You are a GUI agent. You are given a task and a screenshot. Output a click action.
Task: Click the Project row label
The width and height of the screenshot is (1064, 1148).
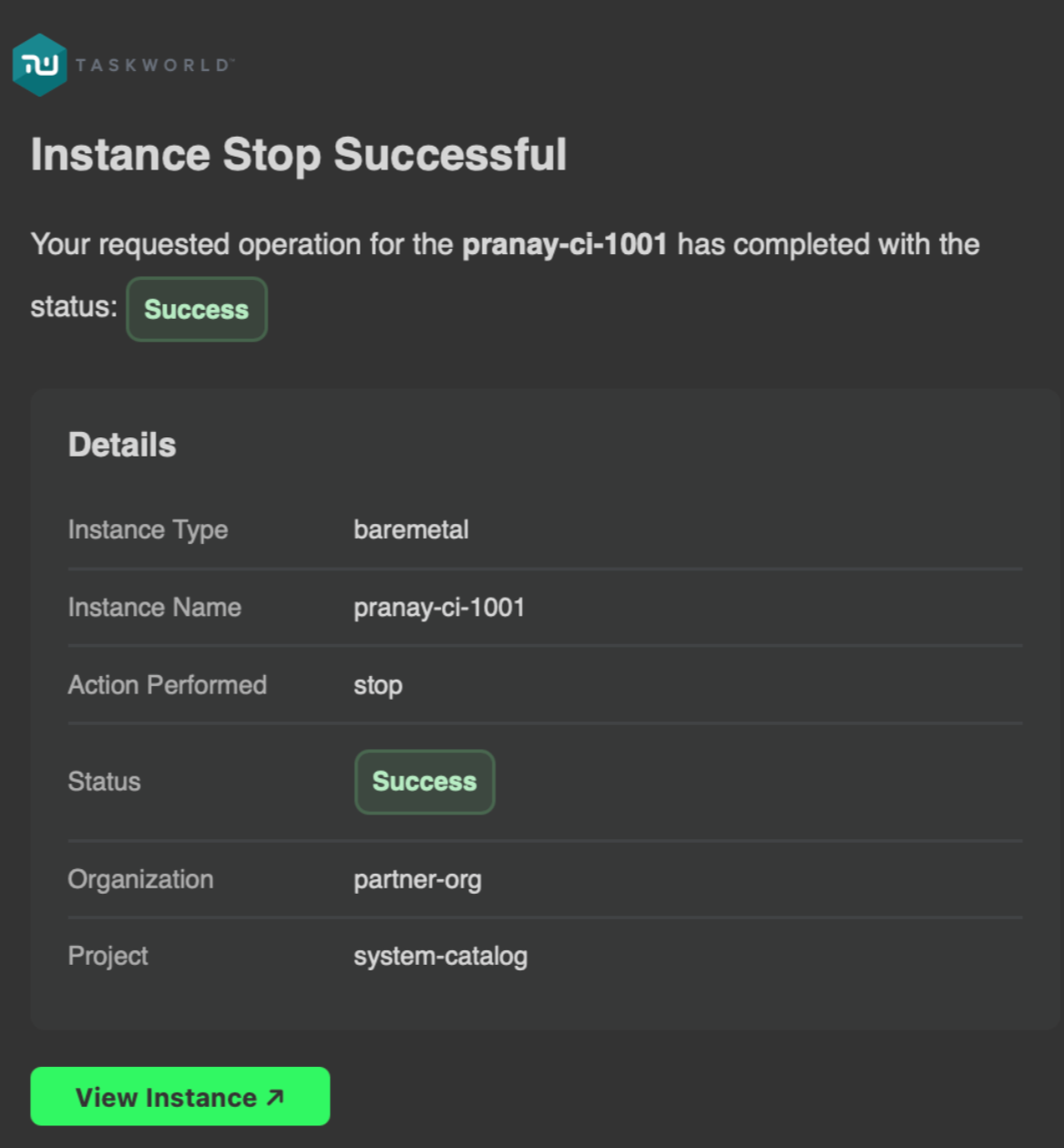pyautogui.click(x=107, y=956)
